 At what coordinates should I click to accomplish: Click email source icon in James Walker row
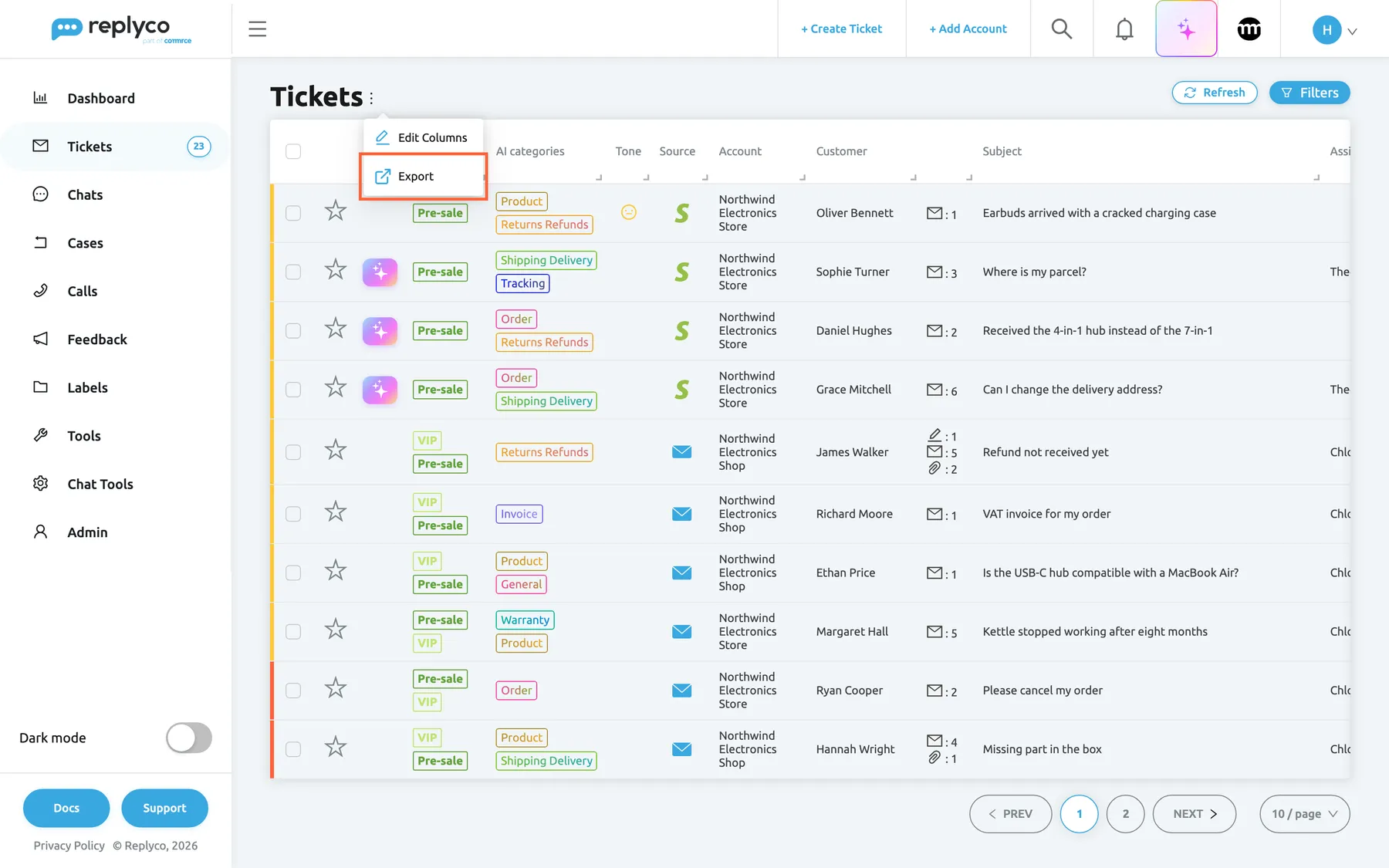681,452
